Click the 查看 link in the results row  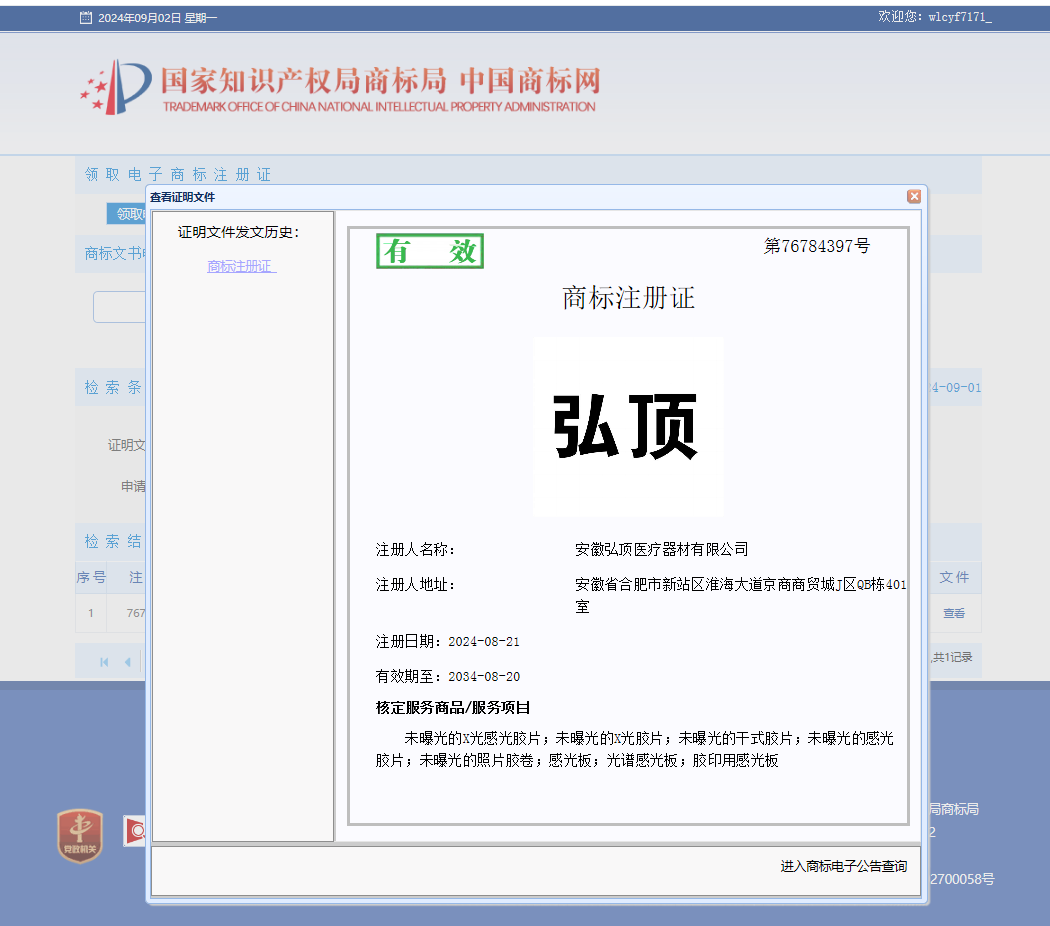(954, 613)
